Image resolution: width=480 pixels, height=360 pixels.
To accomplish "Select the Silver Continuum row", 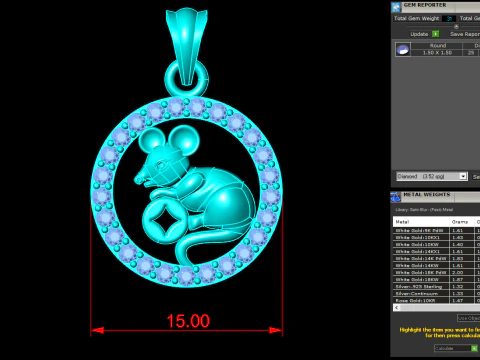I will tap(436, 293).
